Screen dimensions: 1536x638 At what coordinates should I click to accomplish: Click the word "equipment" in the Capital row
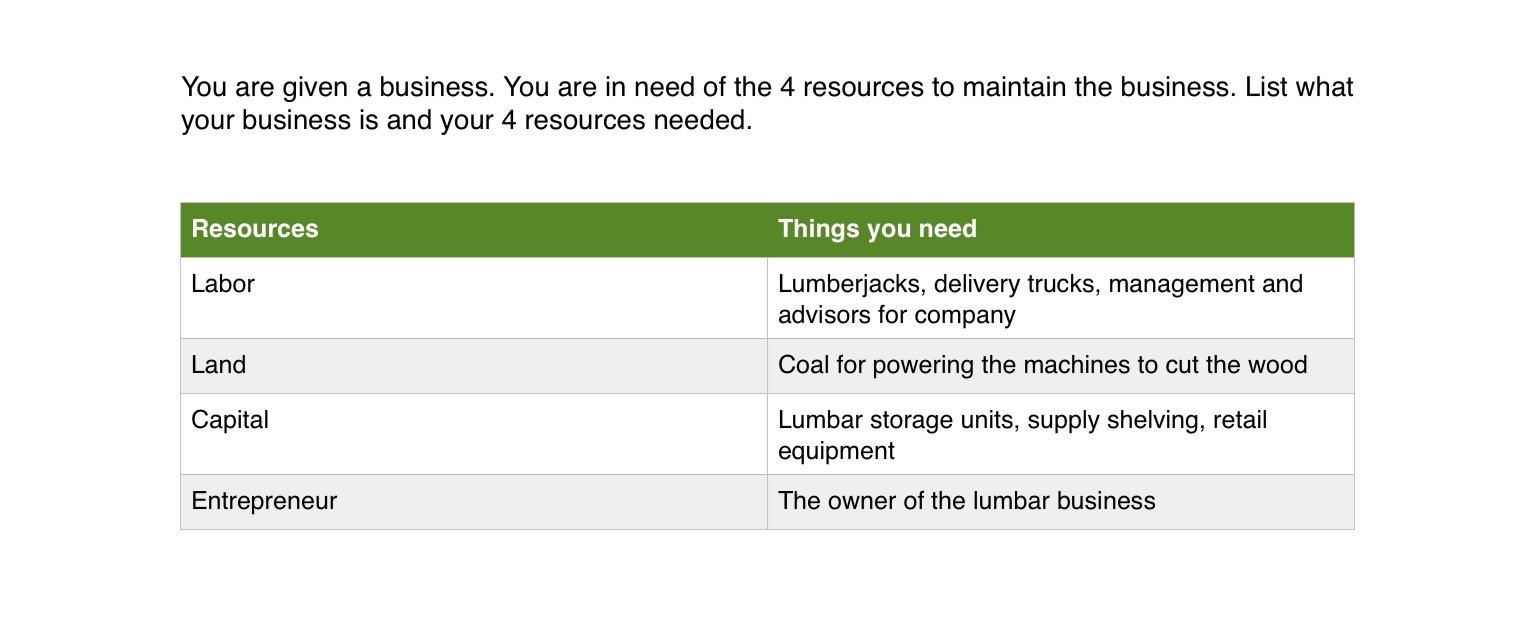pos(836,451)
